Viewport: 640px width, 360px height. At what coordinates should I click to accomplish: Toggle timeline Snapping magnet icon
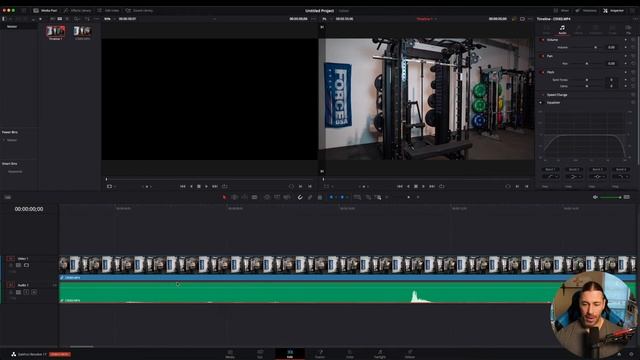(x=300, y=198)
